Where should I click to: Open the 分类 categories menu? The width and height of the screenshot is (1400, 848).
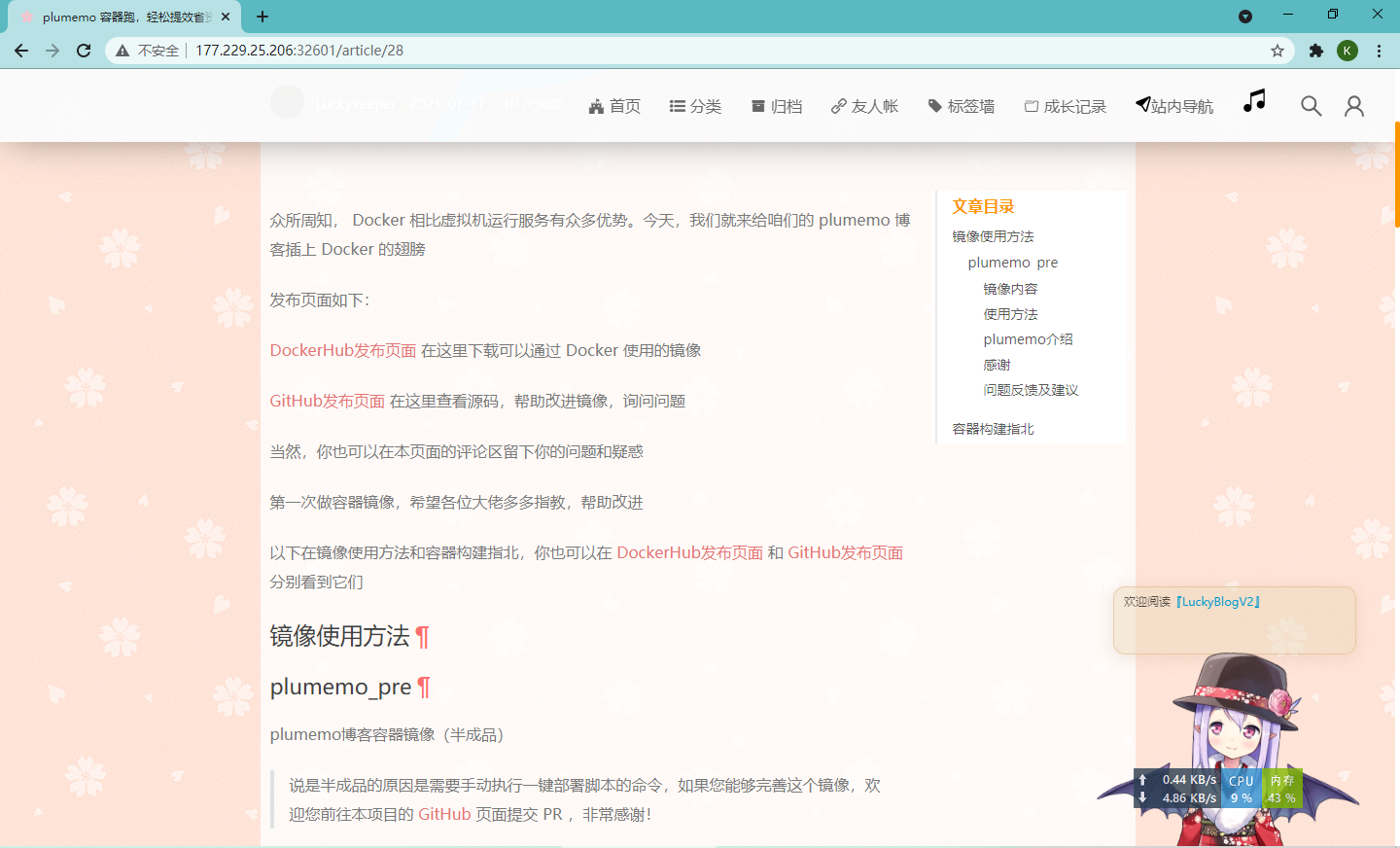695,106
